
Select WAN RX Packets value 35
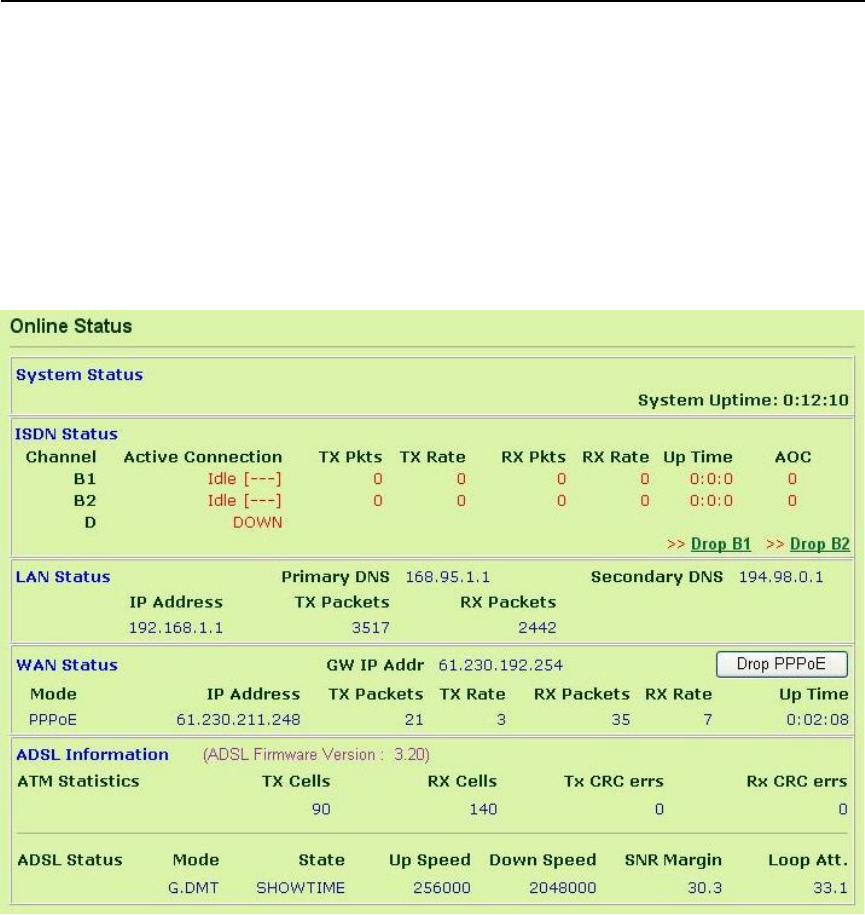point(620,720)
